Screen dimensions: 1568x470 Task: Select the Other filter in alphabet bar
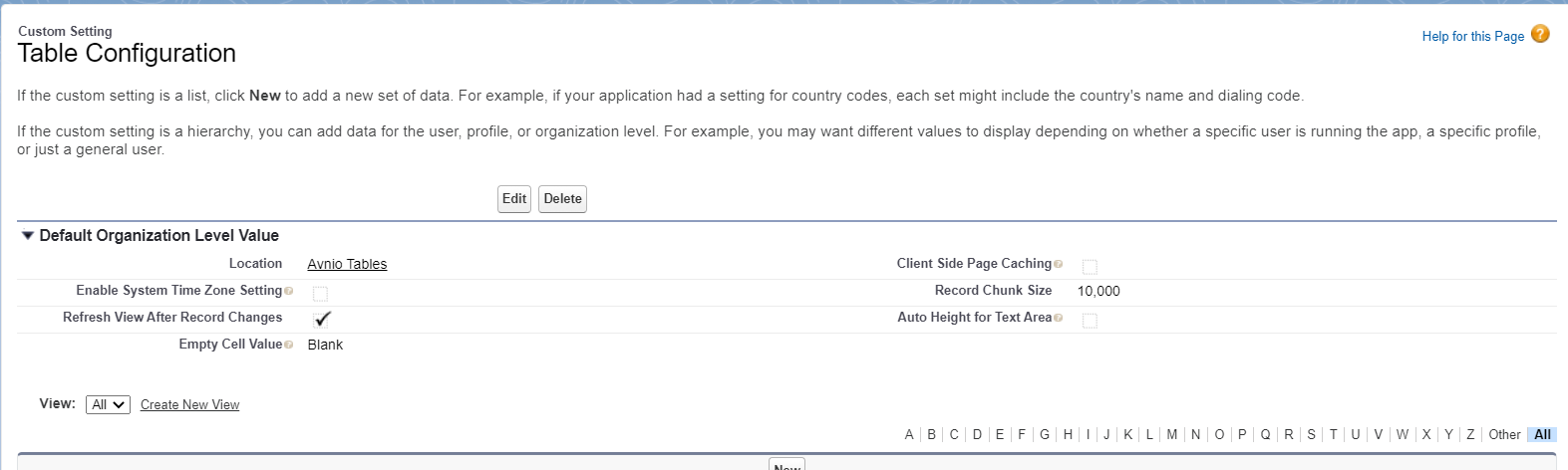click(1504, 434)
